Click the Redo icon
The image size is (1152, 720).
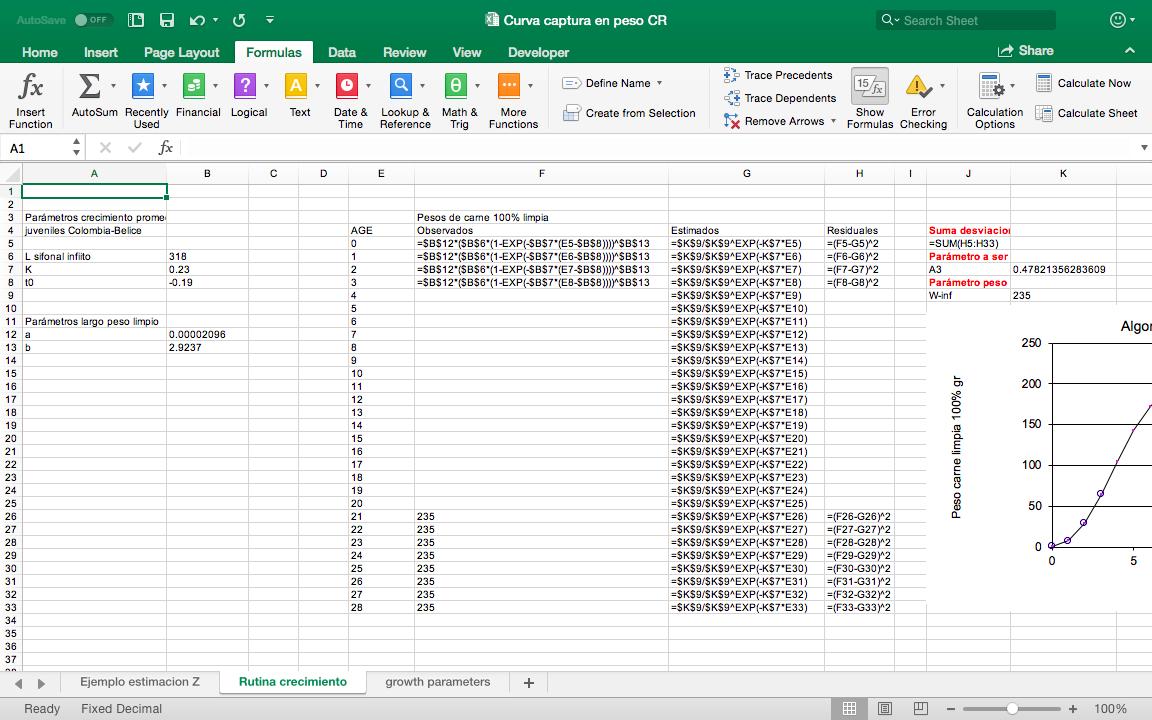pyautogui.click(x=239, y=21)
